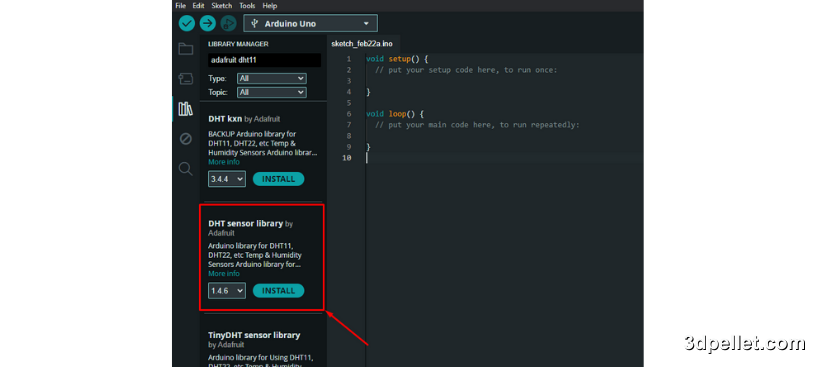Open version 1.4.6 dropdown for DHT sensor library
This screenshot has width=816, height=367.
tap(227, 290)
